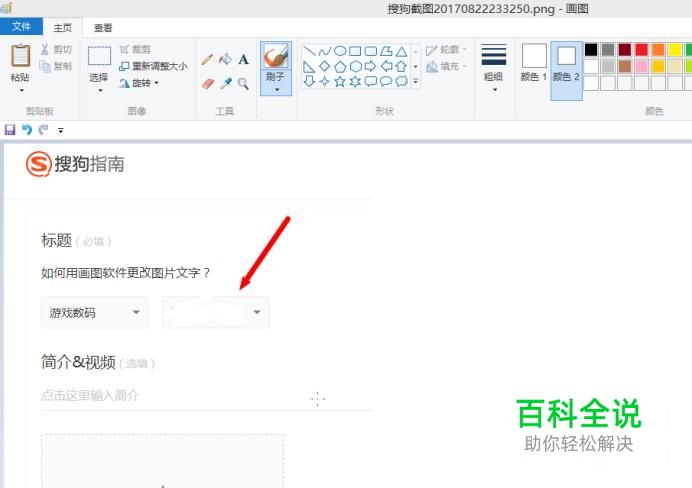Select the Rectangle shape
The height and width of the screenshot is (488, 692).
pyautogui.click(x=355, y=51)
